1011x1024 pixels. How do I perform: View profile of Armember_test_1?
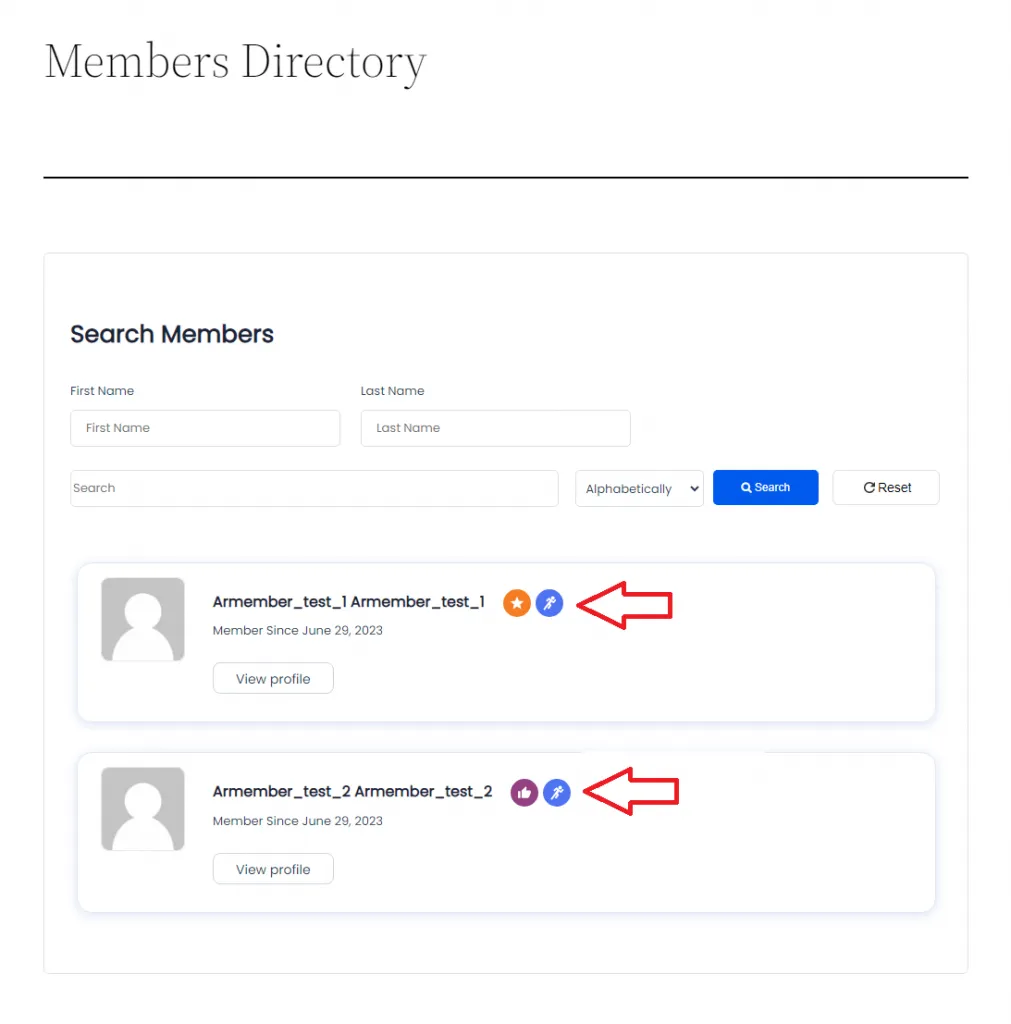tap(273, 679)
